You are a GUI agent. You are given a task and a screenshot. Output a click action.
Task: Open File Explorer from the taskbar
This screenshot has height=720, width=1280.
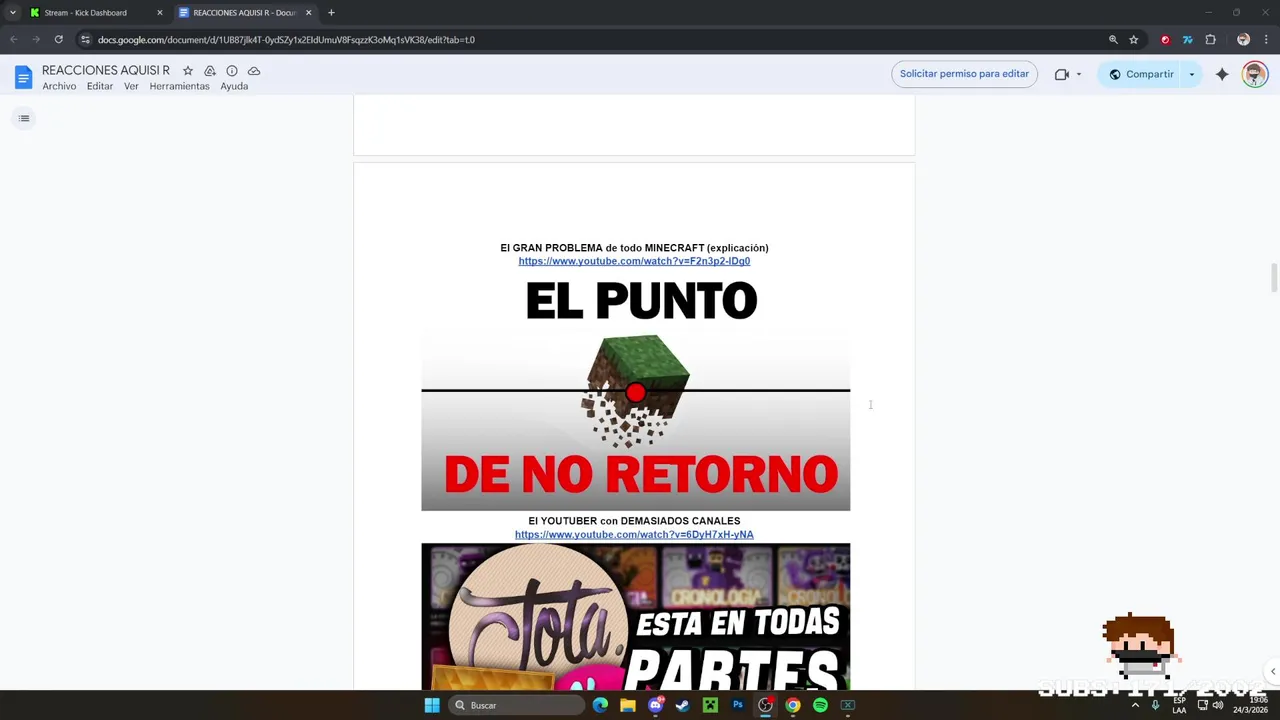pos(627,705)
